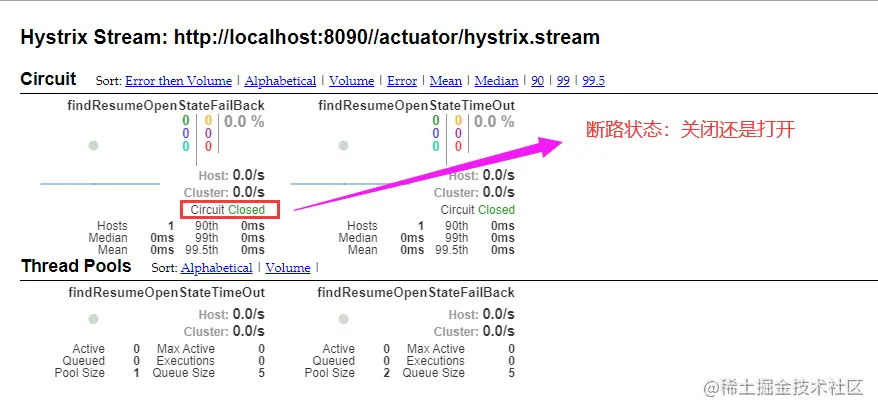Sort circuits with the Alphabetical link
The width and height of the screenshot is (878, 412).
280,81
